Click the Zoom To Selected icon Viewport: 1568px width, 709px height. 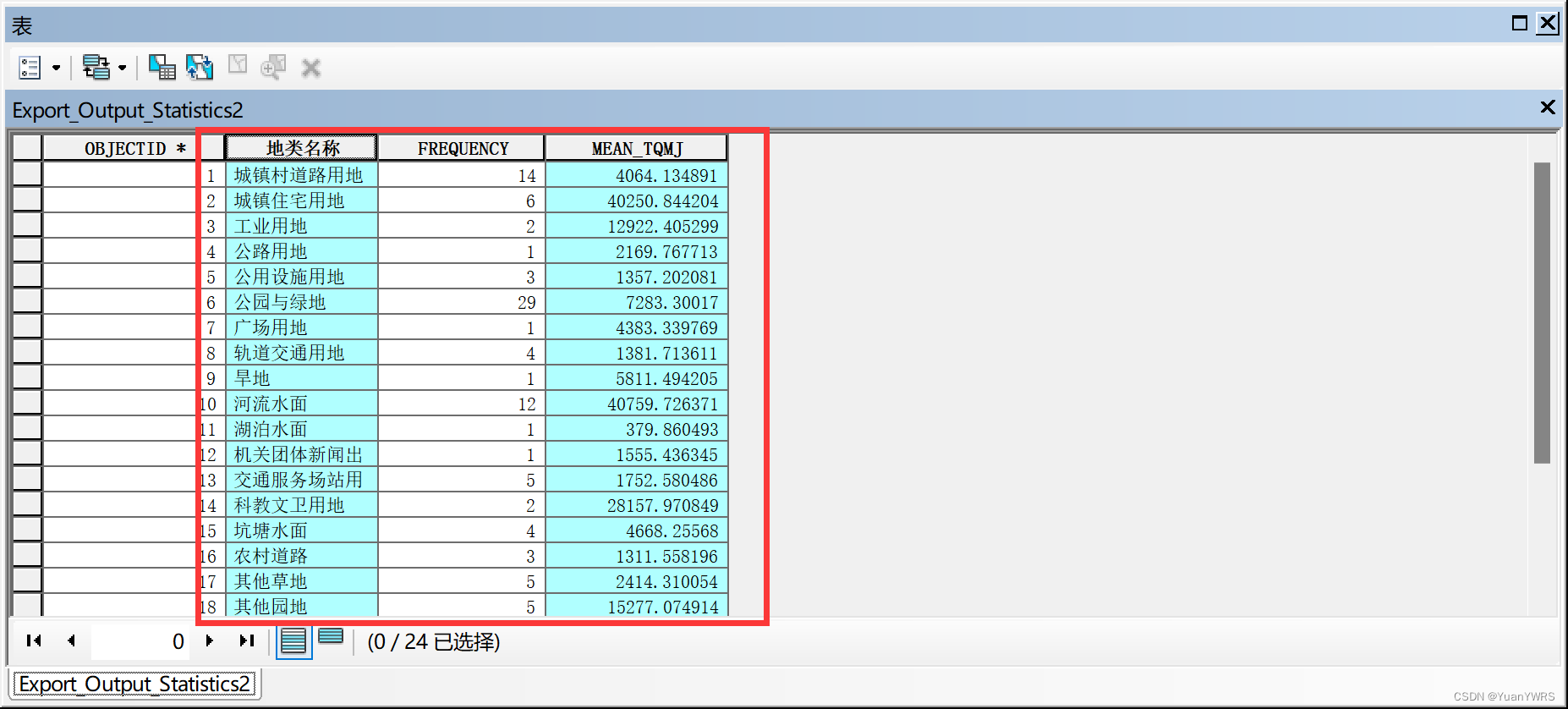tap(273, 67)
